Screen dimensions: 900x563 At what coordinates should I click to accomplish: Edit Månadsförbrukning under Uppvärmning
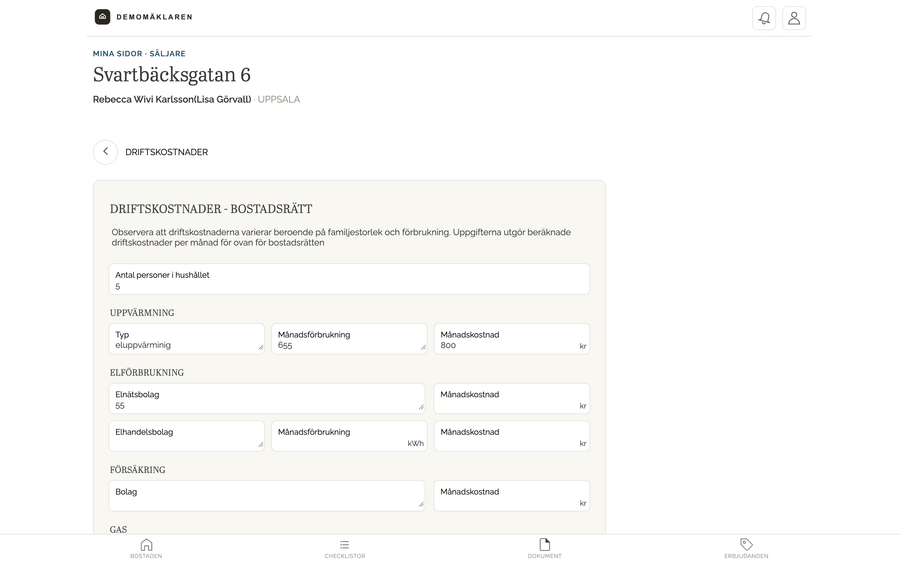(x=349, y=339)
